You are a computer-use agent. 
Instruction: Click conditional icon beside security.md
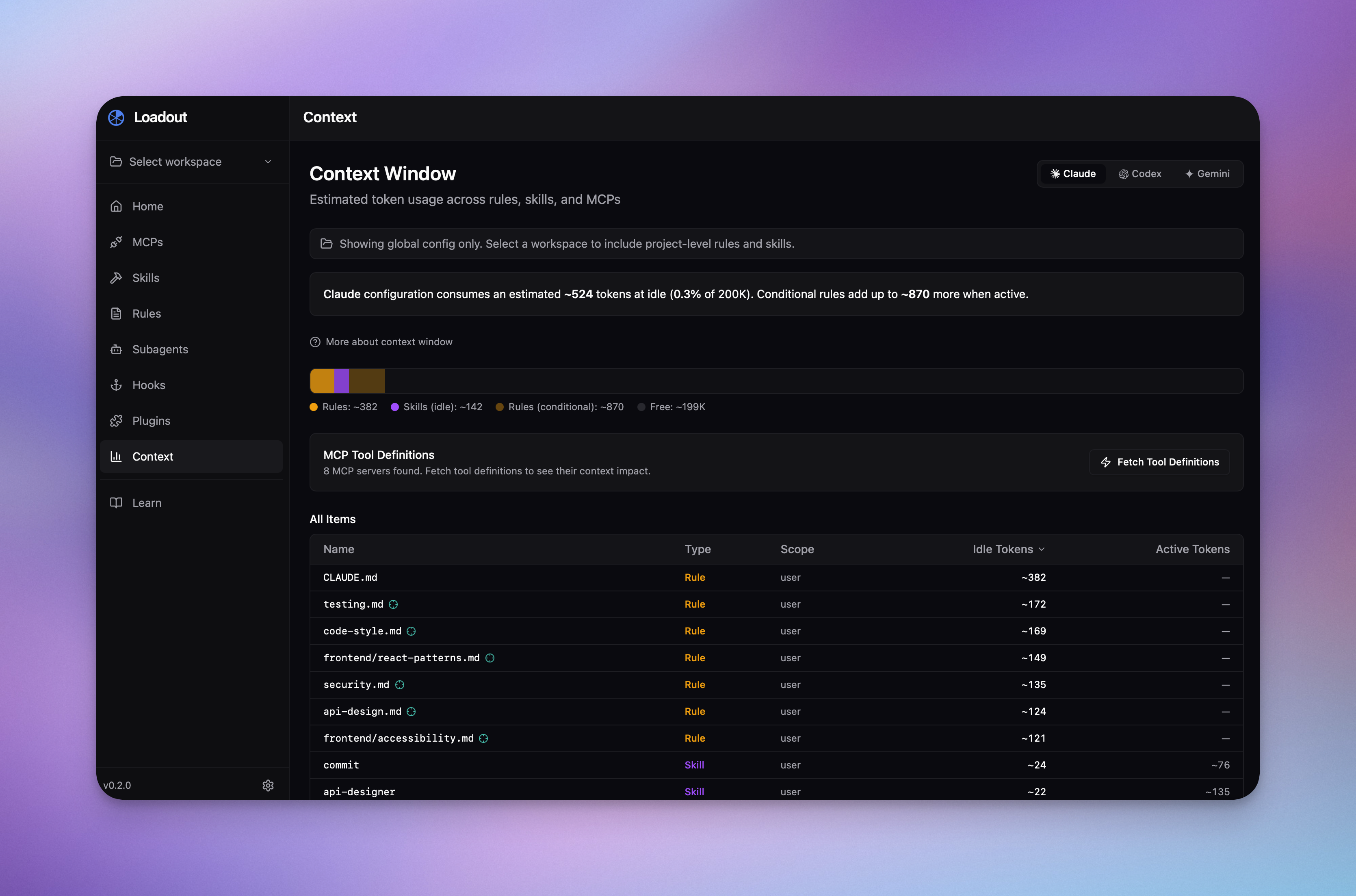click(x=399, y=684)
